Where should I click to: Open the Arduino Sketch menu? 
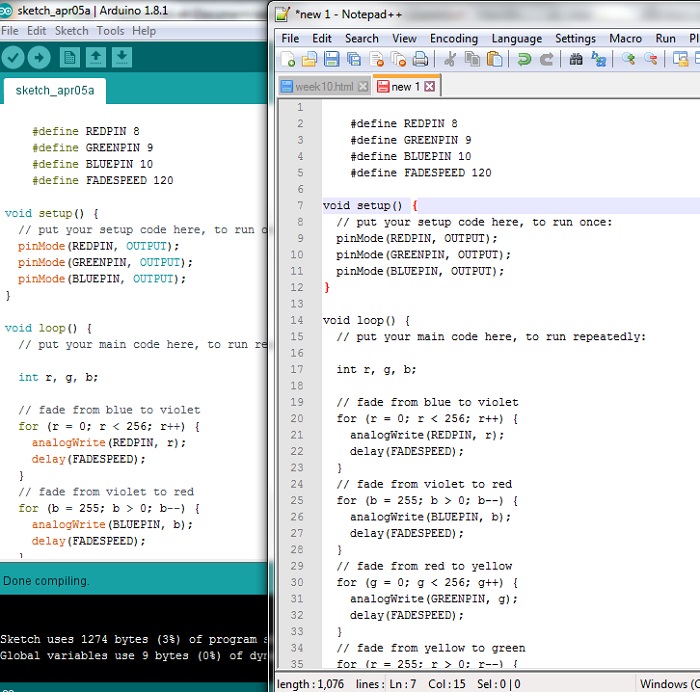click(72, 31)
